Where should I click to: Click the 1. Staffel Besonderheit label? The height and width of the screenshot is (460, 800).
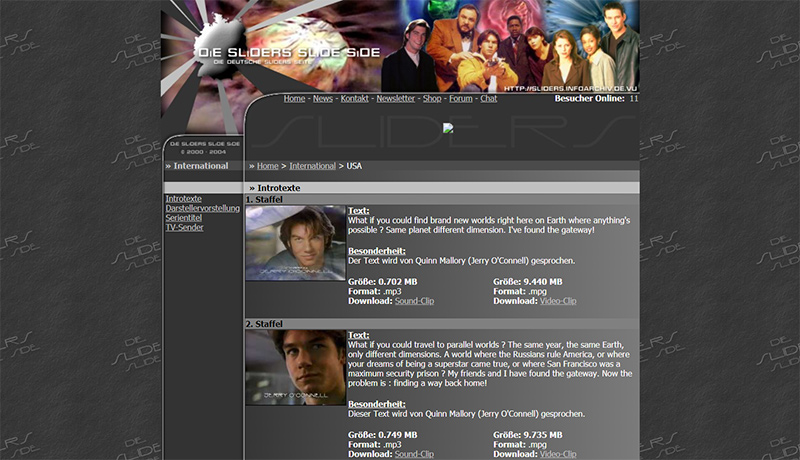tap(377, 251)
